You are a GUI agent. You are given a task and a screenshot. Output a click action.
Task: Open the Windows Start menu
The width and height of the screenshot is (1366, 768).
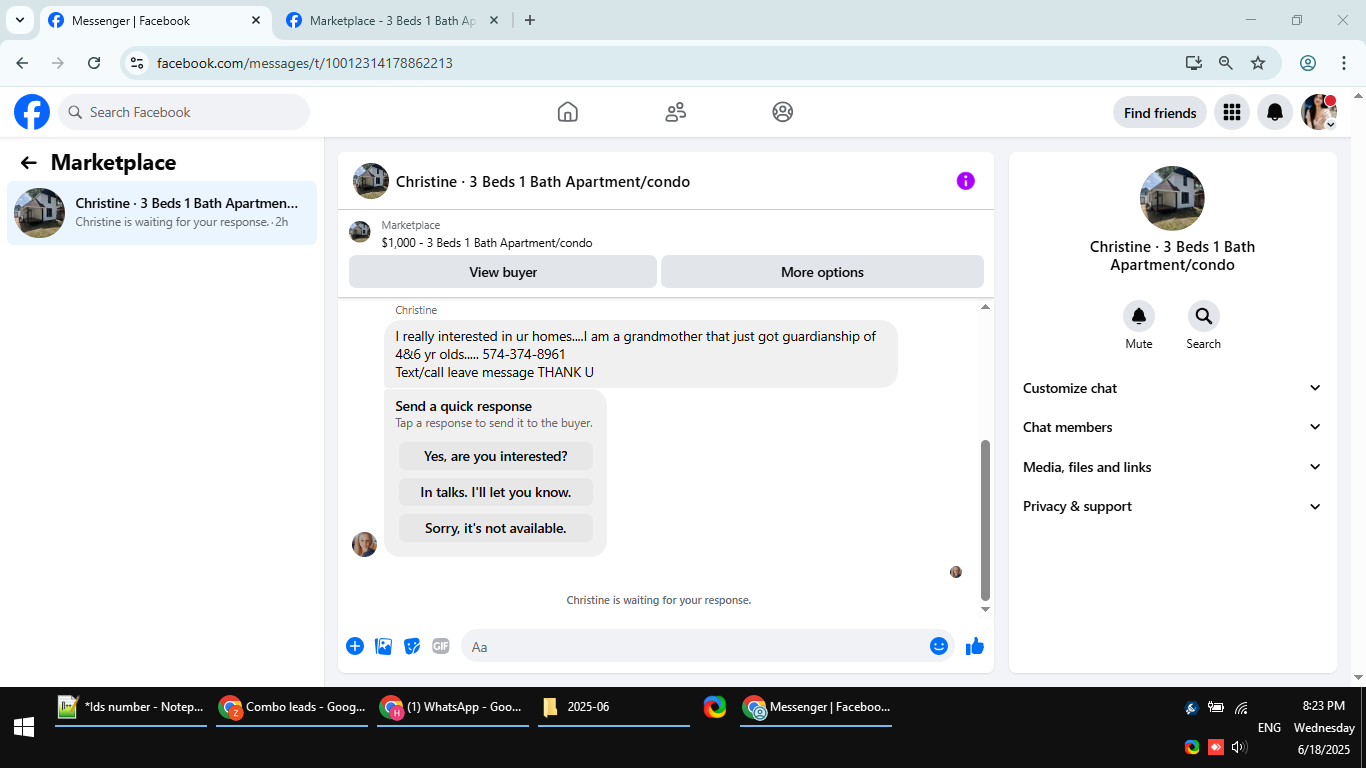pos(24,727)
